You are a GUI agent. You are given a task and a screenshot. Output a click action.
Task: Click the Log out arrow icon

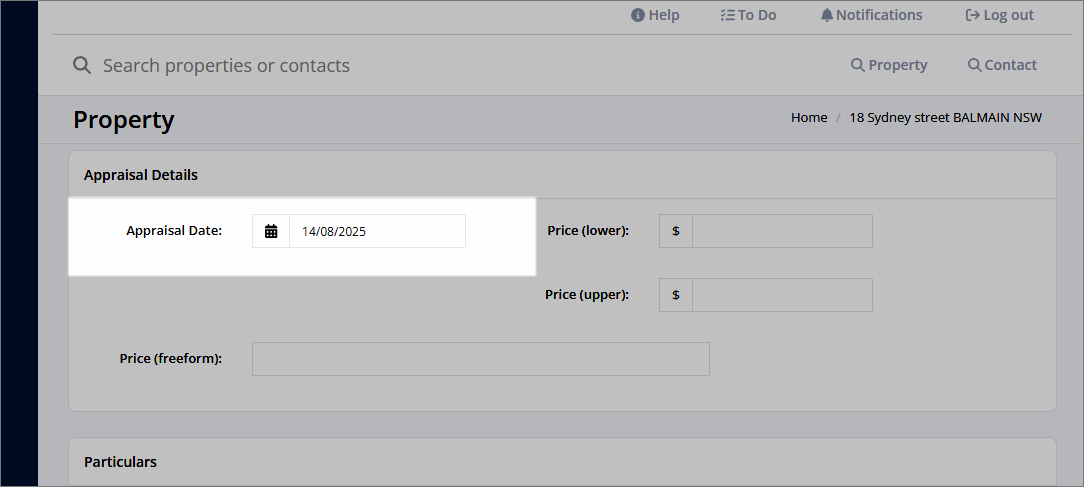point(973,15)
